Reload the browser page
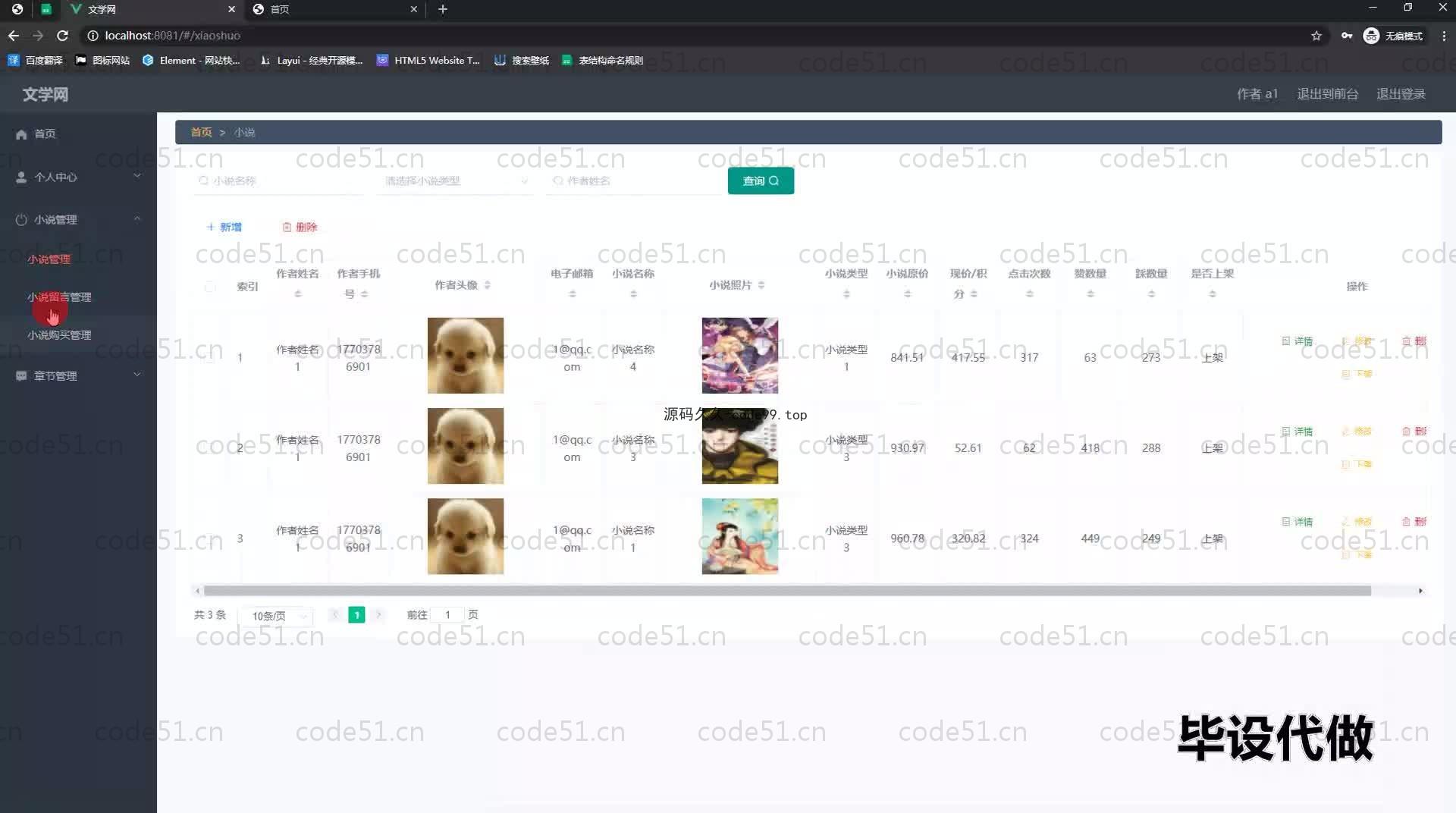The image size is (1456, 813). (x=63, y=36)
